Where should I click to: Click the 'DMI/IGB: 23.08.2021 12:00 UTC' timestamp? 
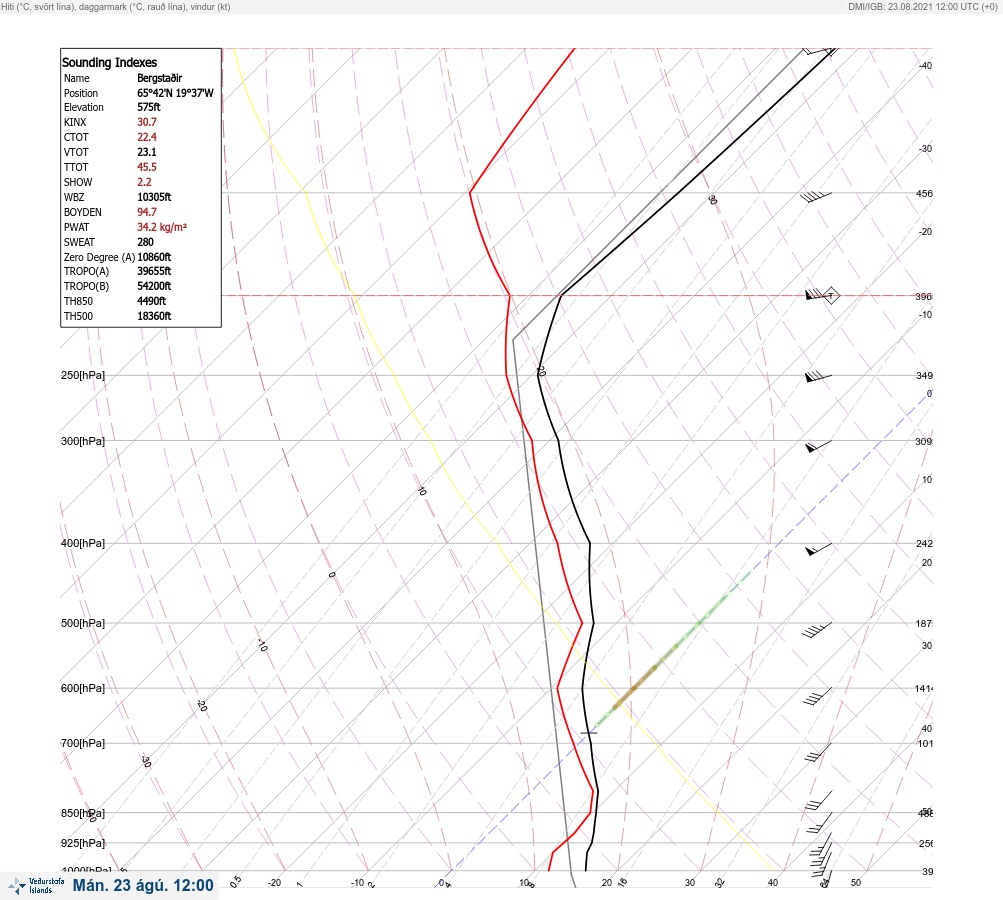click(x=922, y=6)
